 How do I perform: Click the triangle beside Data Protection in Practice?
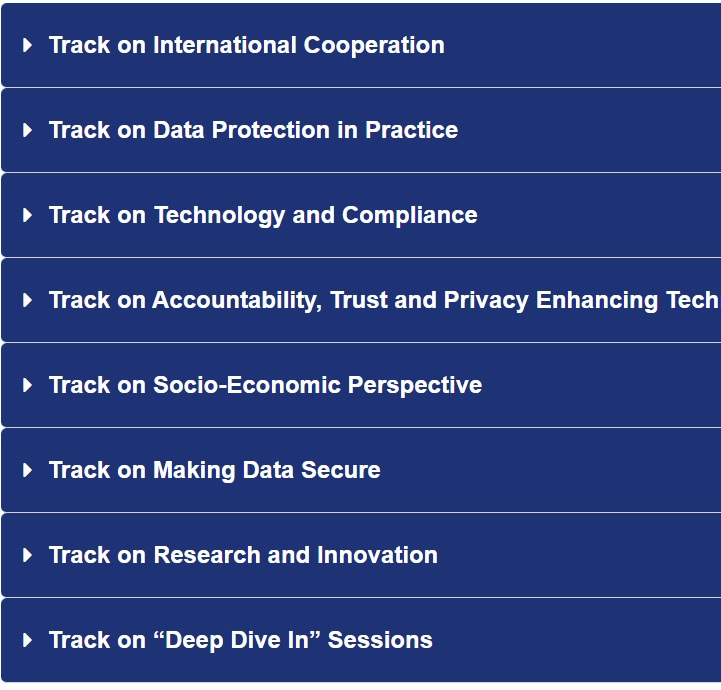point(28,130)
